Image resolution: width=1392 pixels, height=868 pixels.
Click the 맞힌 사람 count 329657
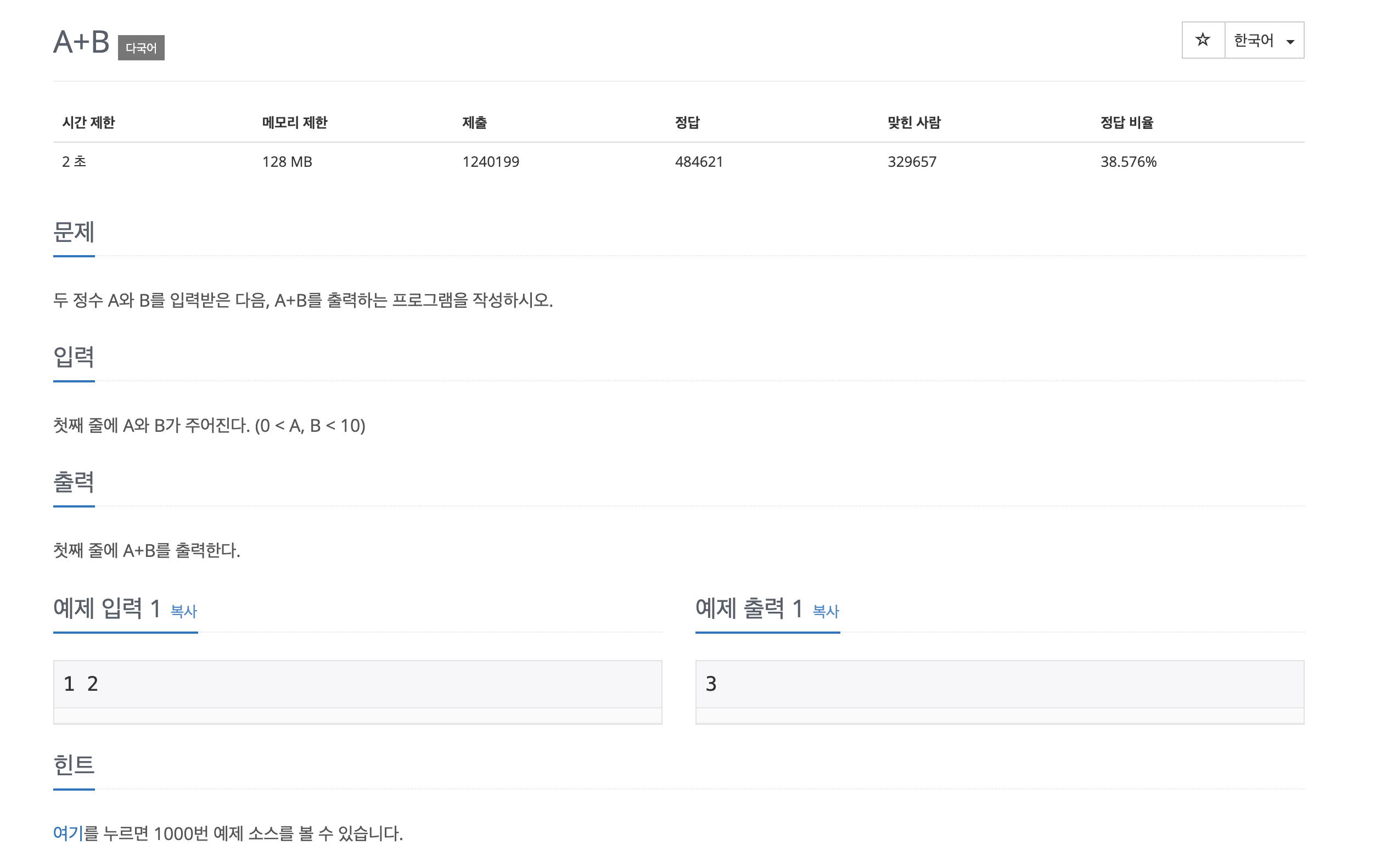coord(911,162)
